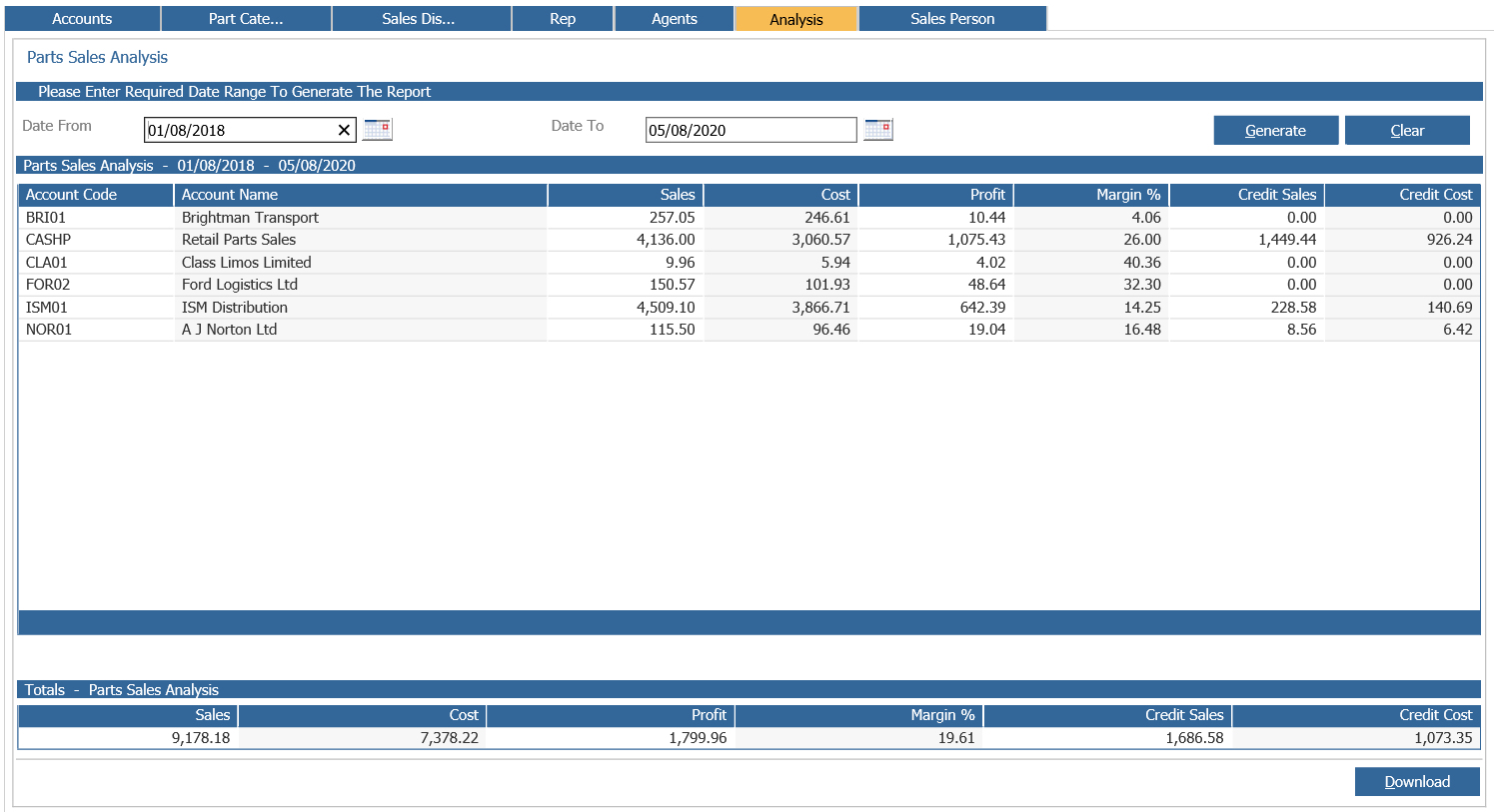Click the Generate button

pos(1276,131)
